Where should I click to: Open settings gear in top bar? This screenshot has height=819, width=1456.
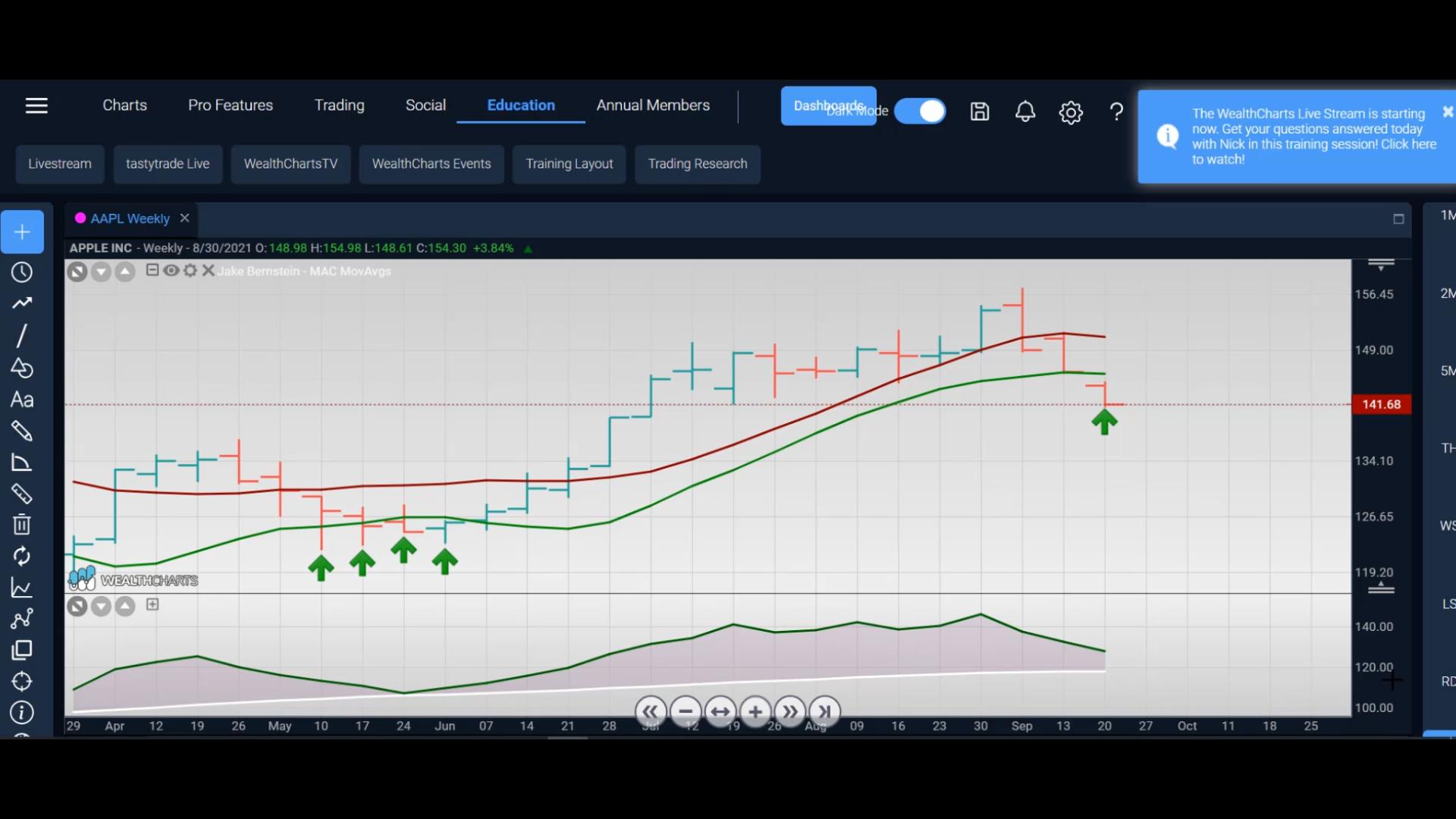click(1071, 113)
